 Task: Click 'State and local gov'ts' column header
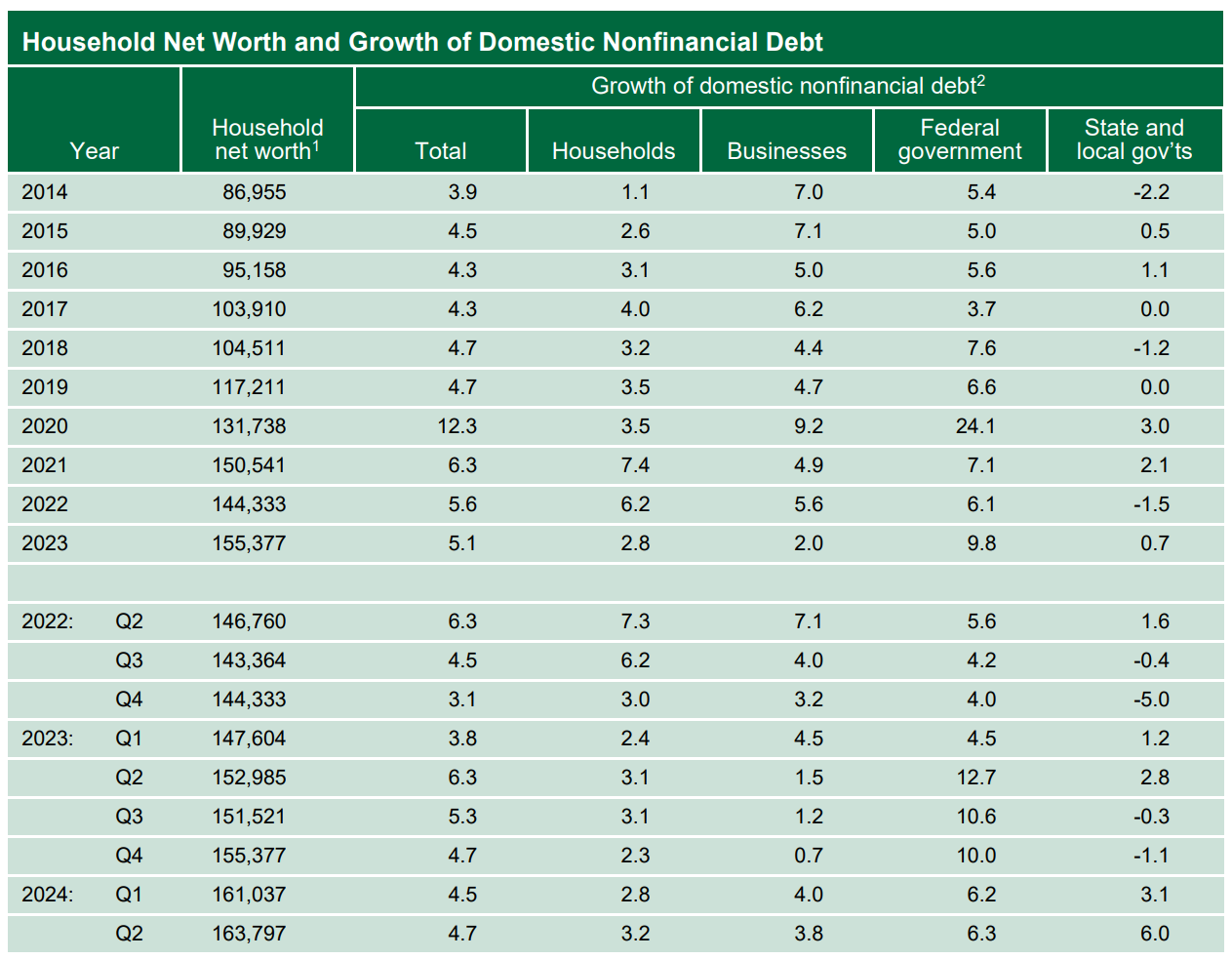tap(1133, 140)
